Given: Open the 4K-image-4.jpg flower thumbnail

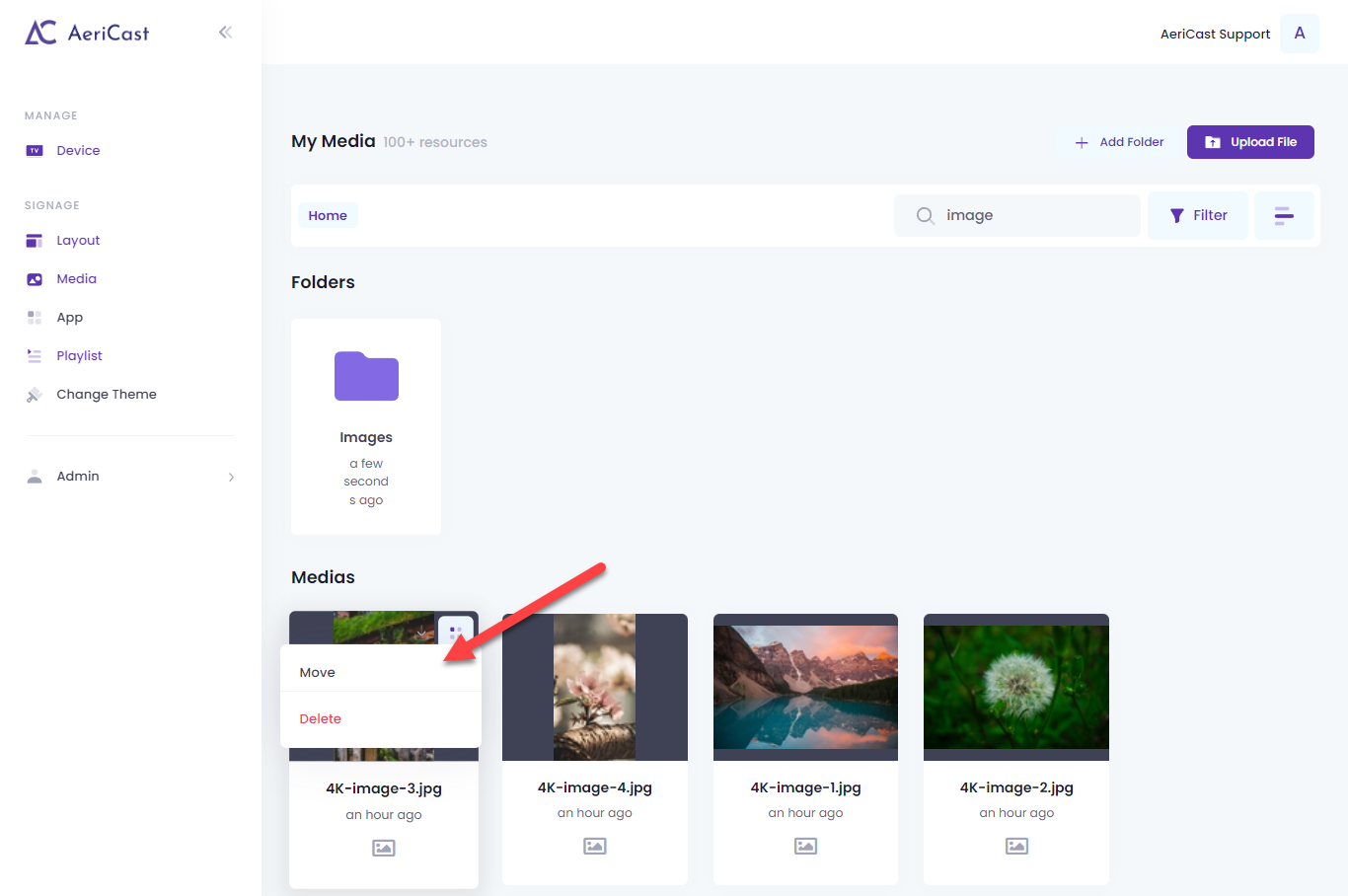Looking at the screenshot, I should coord(595,687).
